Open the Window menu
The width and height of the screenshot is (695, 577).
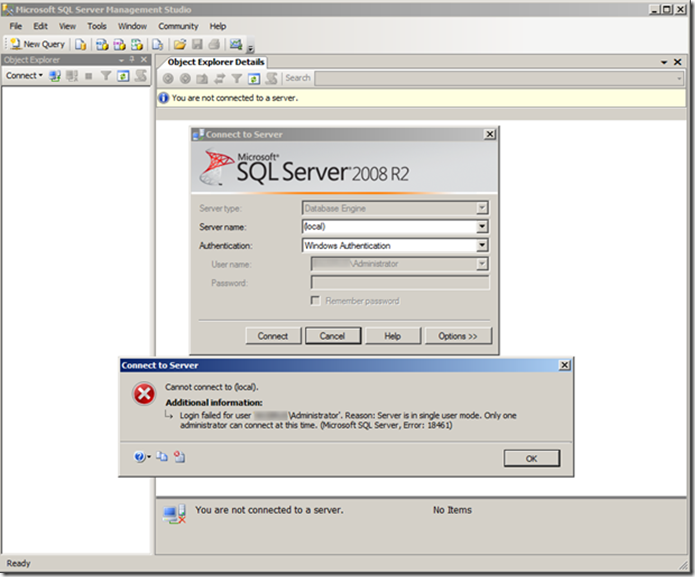coord(132,26)
